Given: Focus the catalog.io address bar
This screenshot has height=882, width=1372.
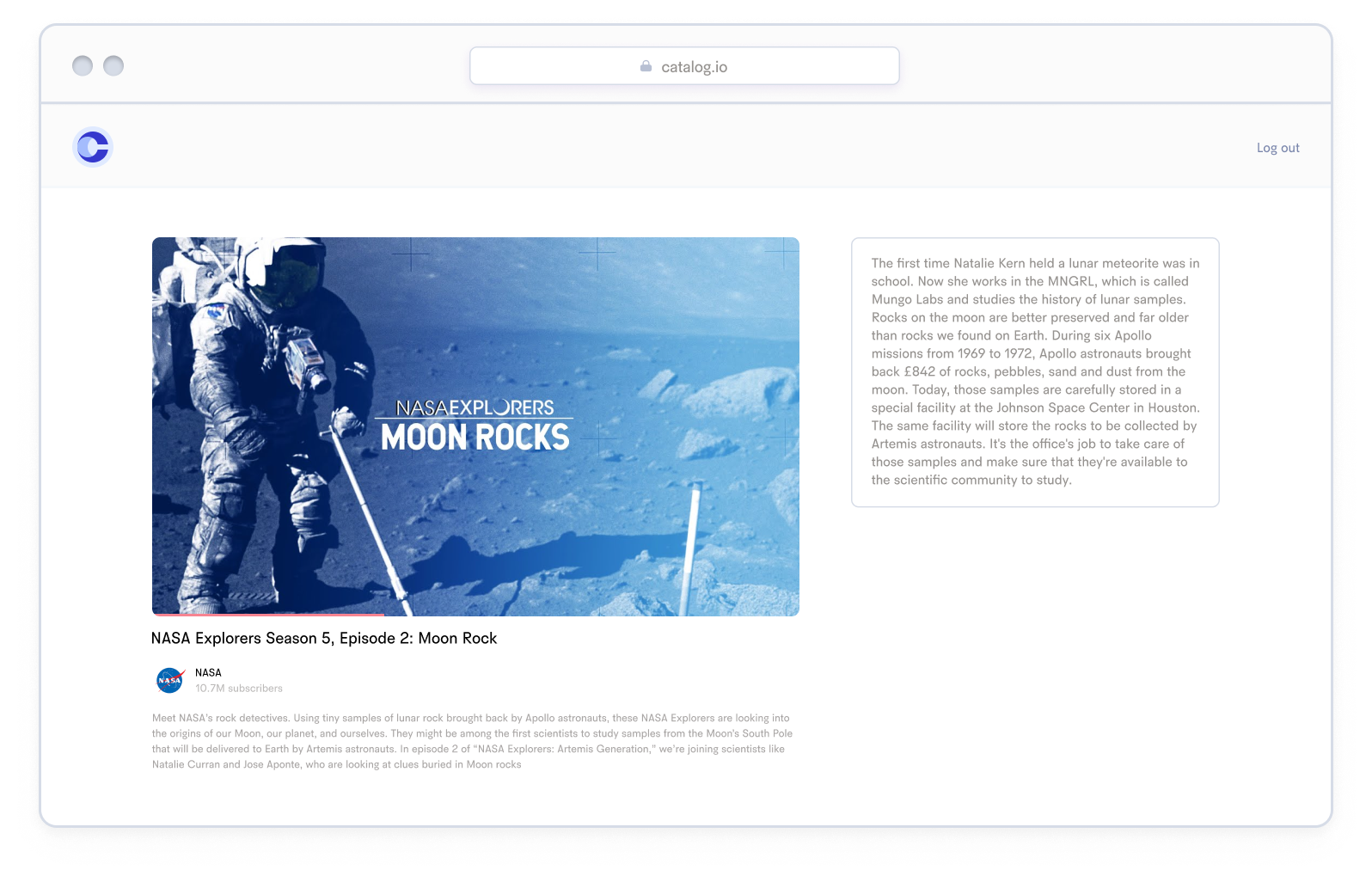Looking at the screenshot, I should tap(684, 66).
